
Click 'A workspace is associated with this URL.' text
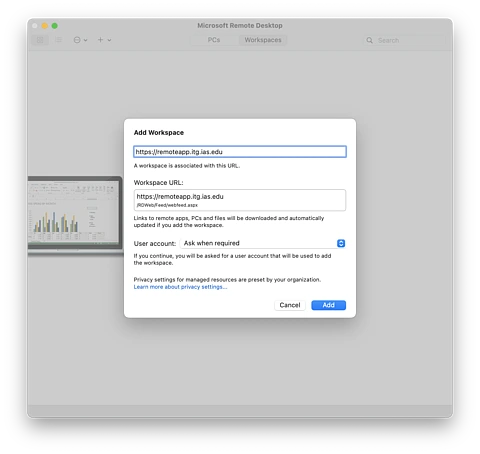(x=187, y=166)
